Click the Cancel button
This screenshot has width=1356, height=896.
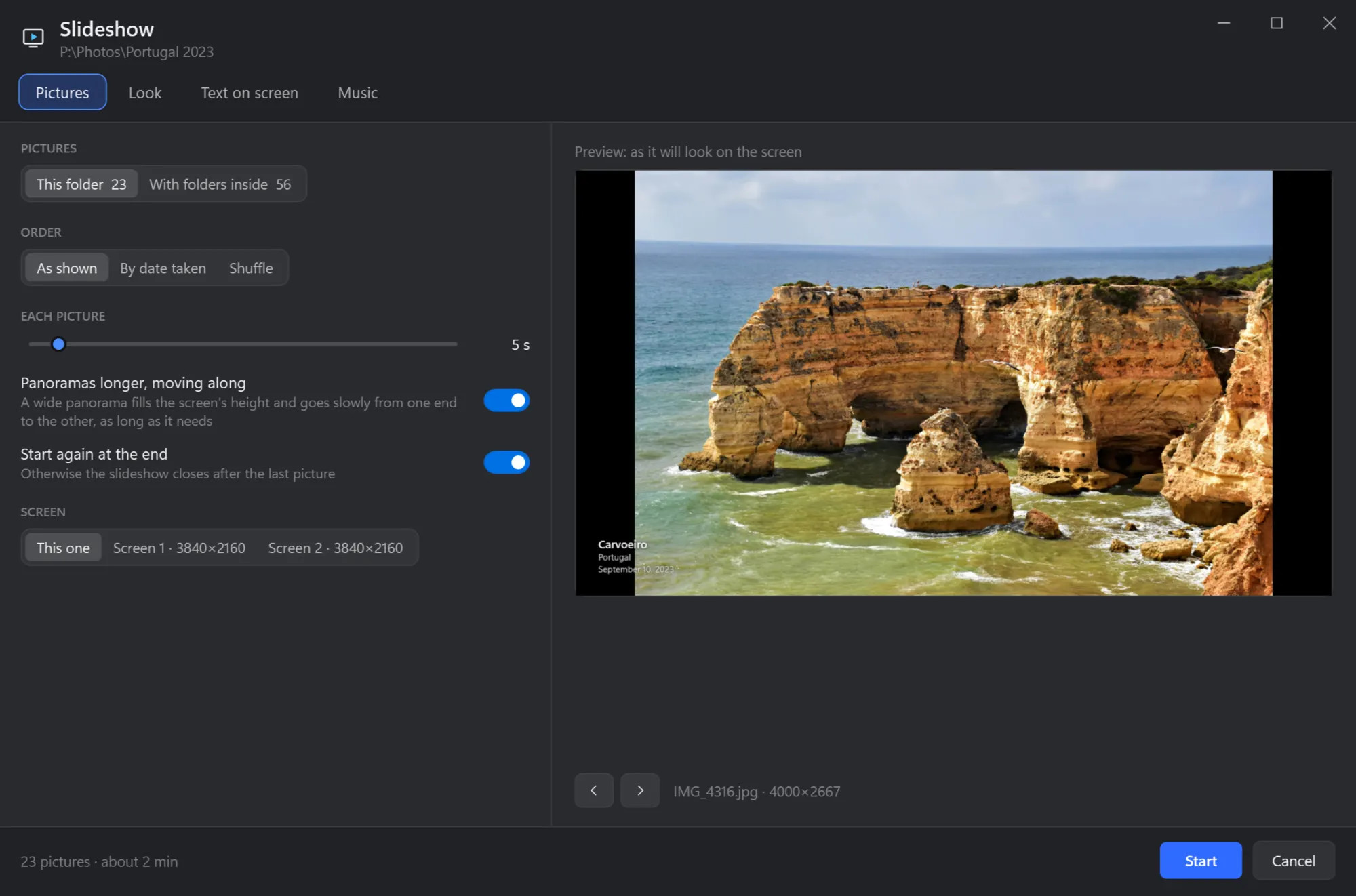(1294, 861)
